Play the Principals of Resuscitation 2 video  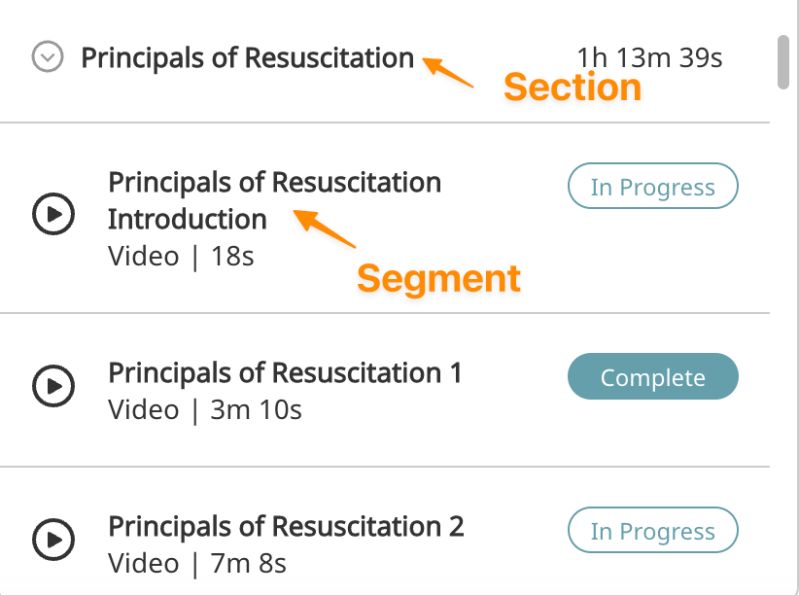pyautogui.click(x=52, y=540)
